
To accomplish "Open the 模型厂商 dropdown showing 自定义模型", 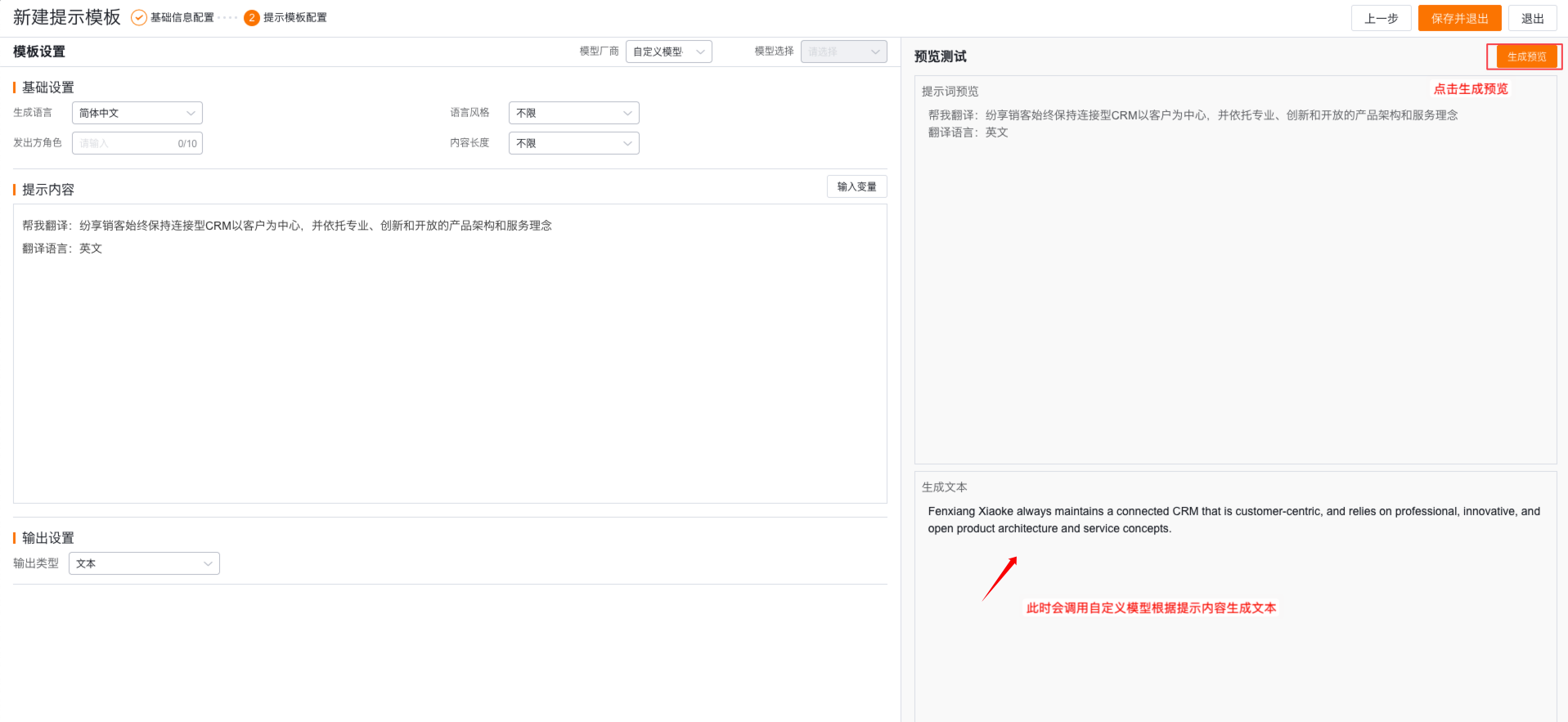I will point(668,52).
